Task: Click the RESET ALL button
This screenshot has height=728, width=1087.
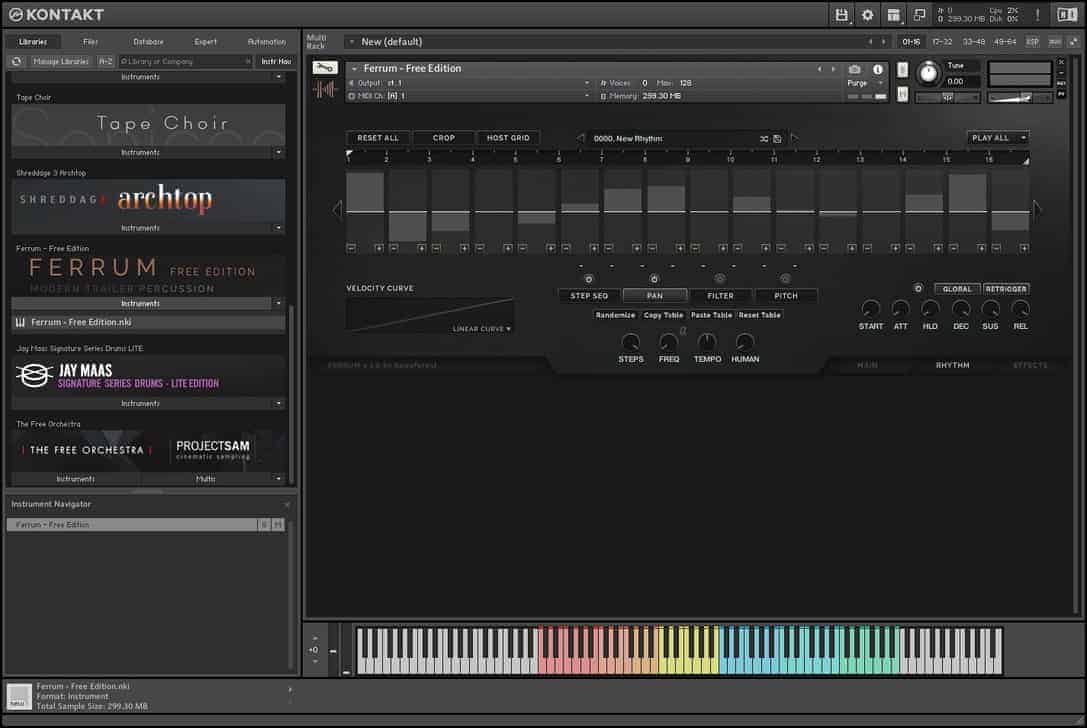Action: [x=377, y=138]
